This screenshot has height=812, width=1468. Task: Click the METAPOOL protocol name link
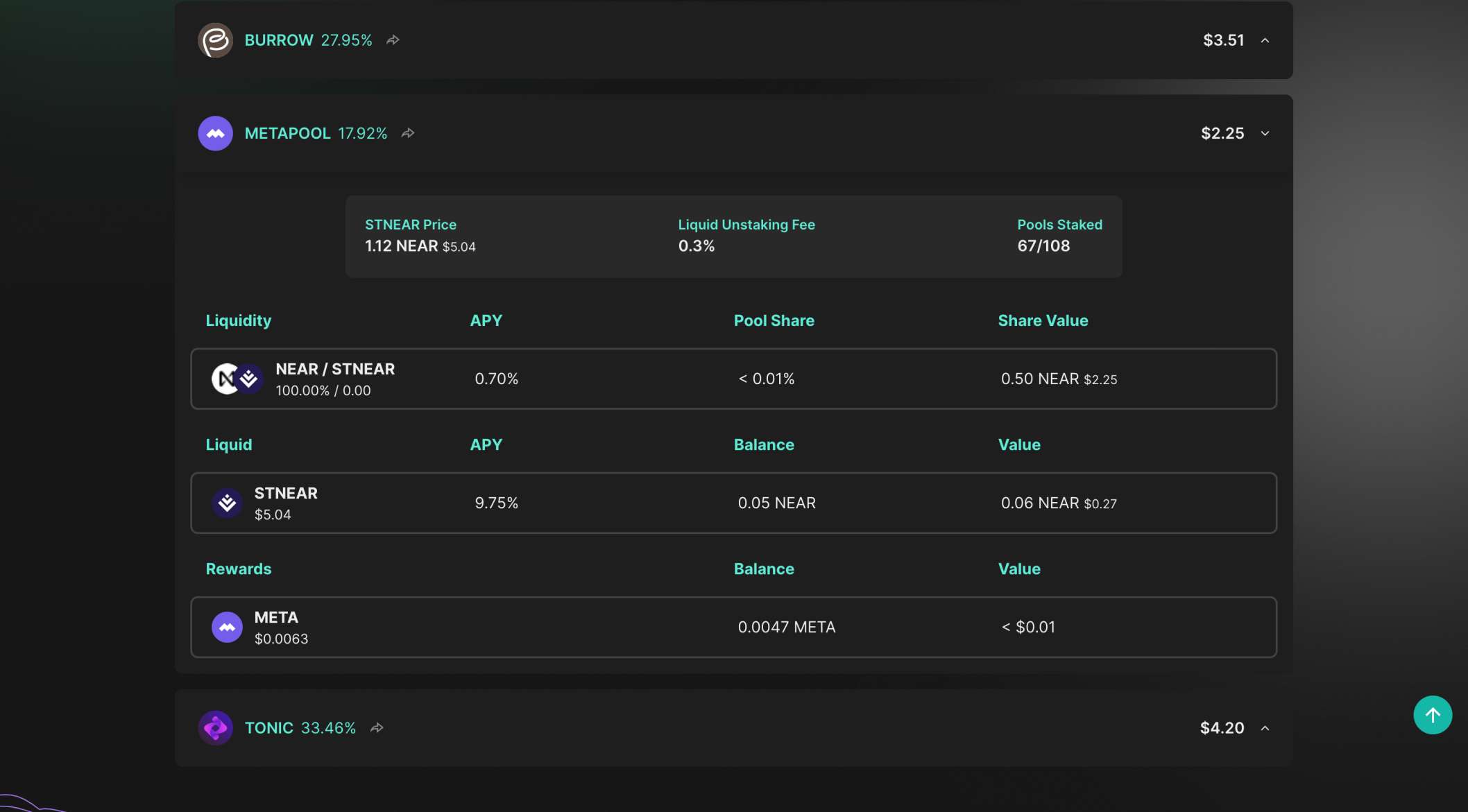coord(287,133)
